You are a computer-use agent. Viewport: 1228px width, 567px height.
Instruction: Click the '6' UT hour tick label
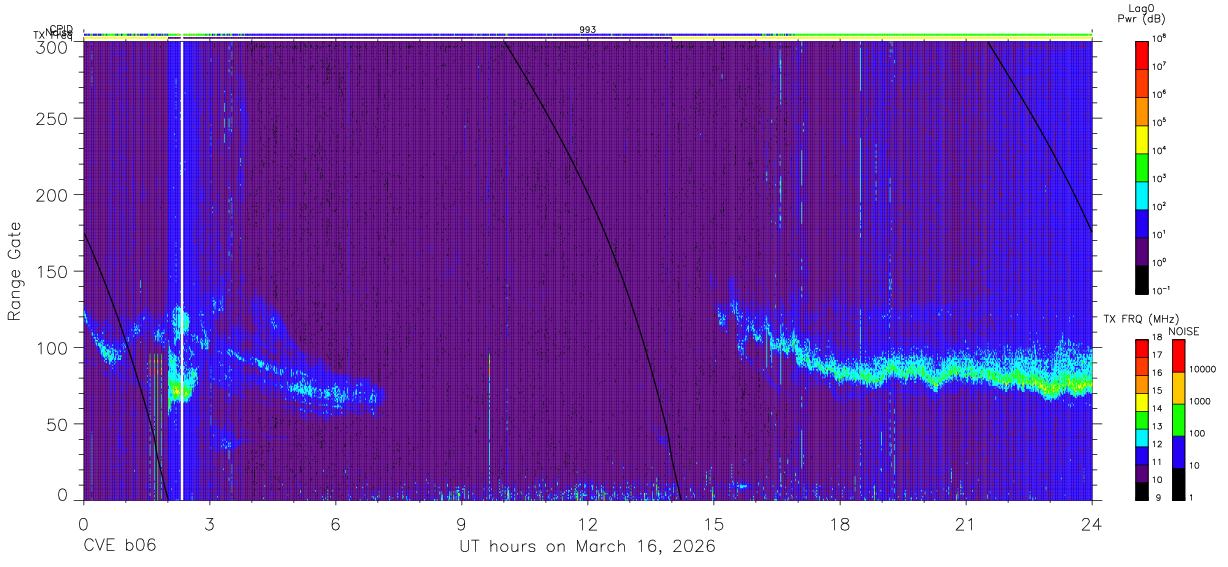335,523
